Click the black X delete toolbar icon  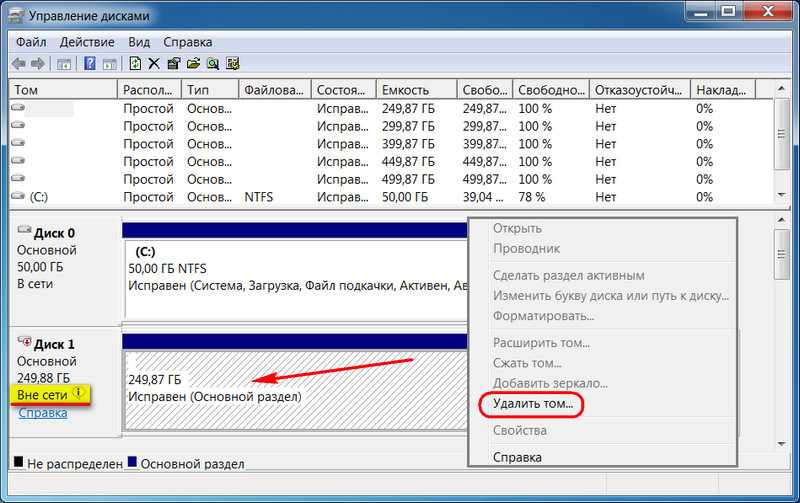[x=154, y=64]
